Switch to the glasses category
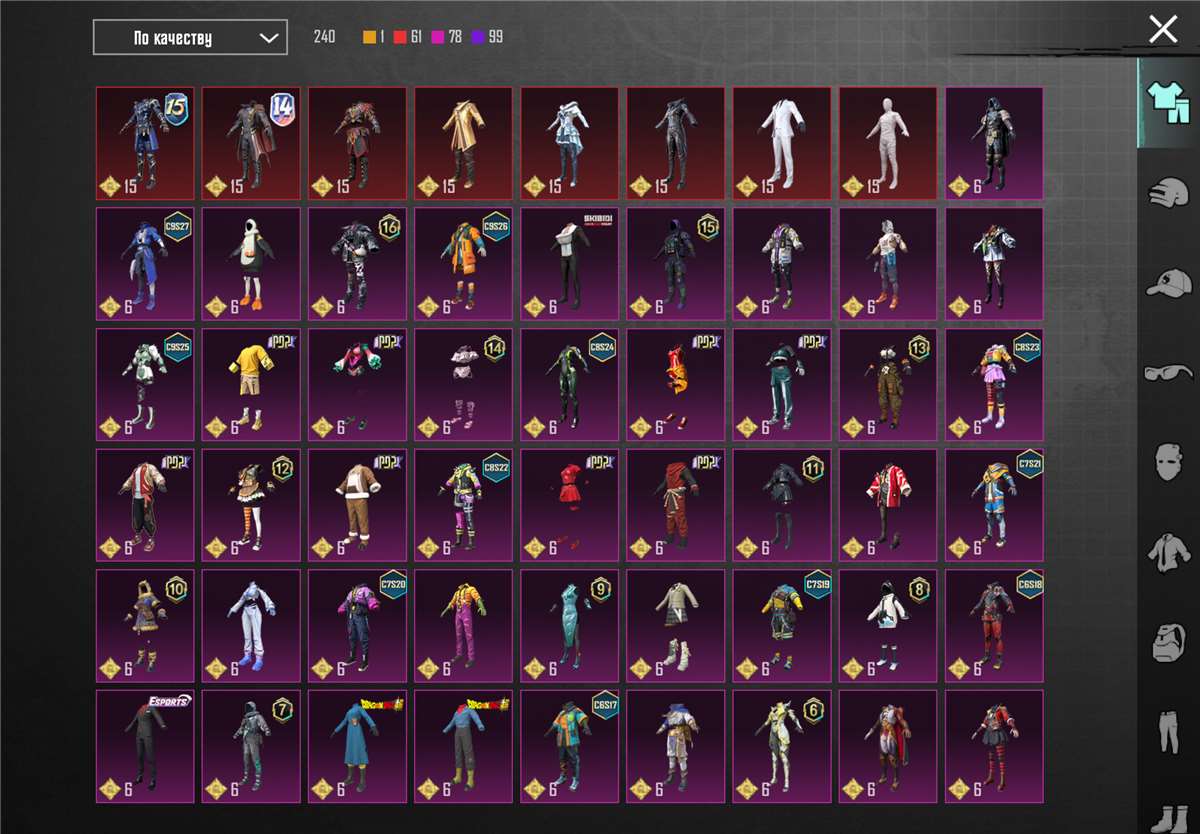 tap(1167, 374)
